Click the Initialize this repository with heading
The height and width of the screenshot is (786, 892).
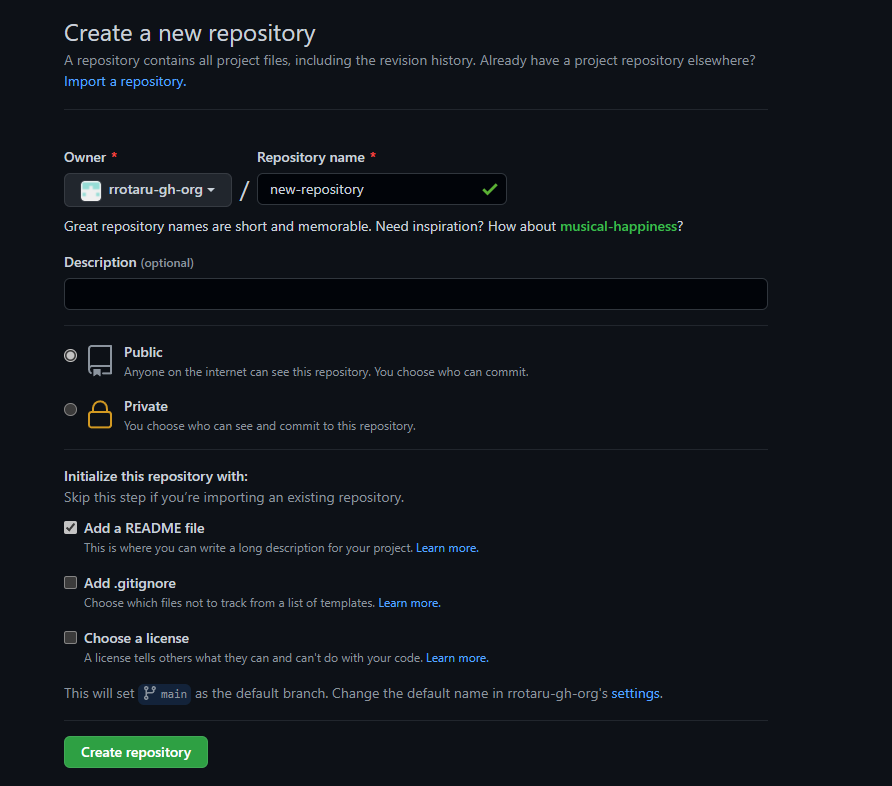point(156,476)
